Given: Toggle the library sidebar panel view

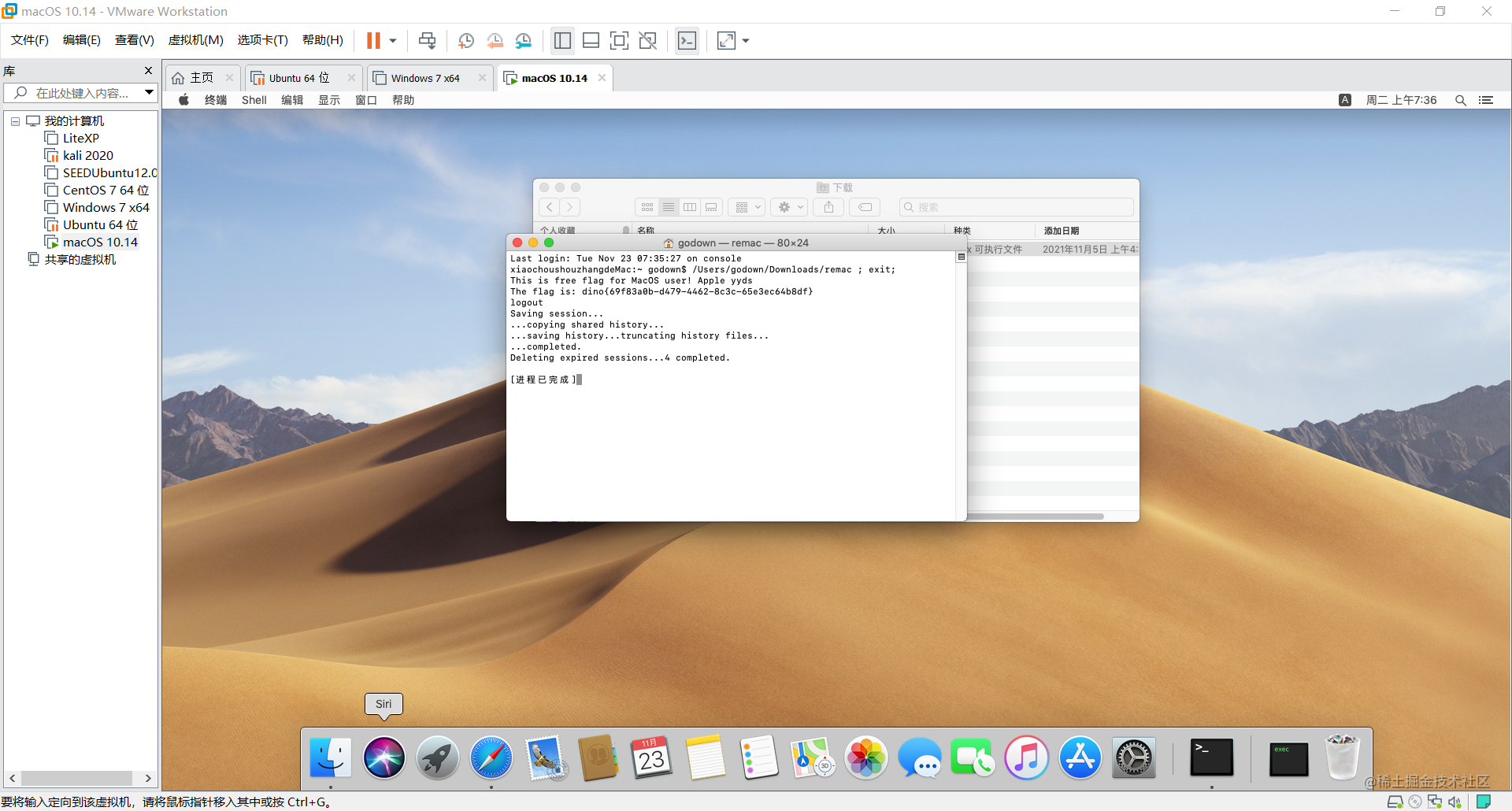Looking at the screenshot, I should click(562, 40).
